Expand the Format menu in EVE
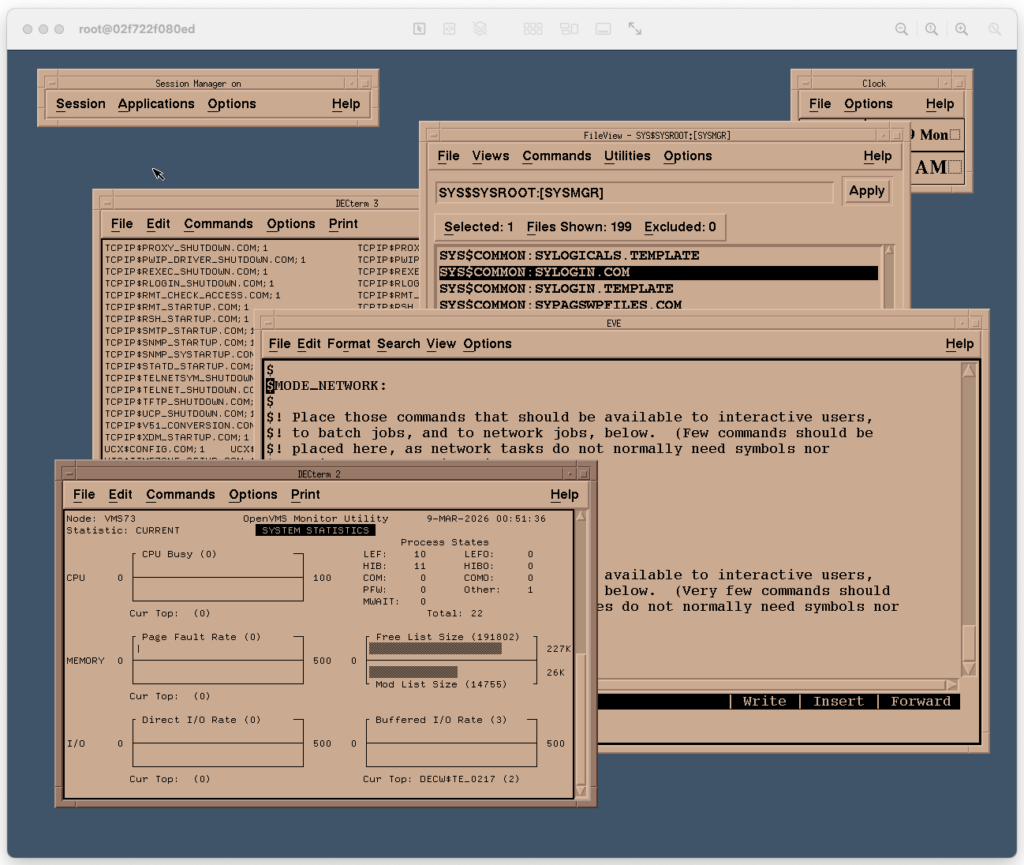 coord(348,344)
